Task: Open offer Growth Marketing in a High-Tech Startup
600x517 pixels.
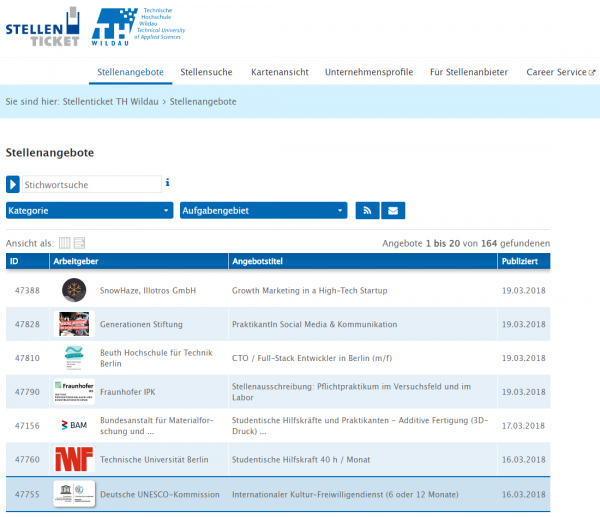Action: (x=310, y=291)
